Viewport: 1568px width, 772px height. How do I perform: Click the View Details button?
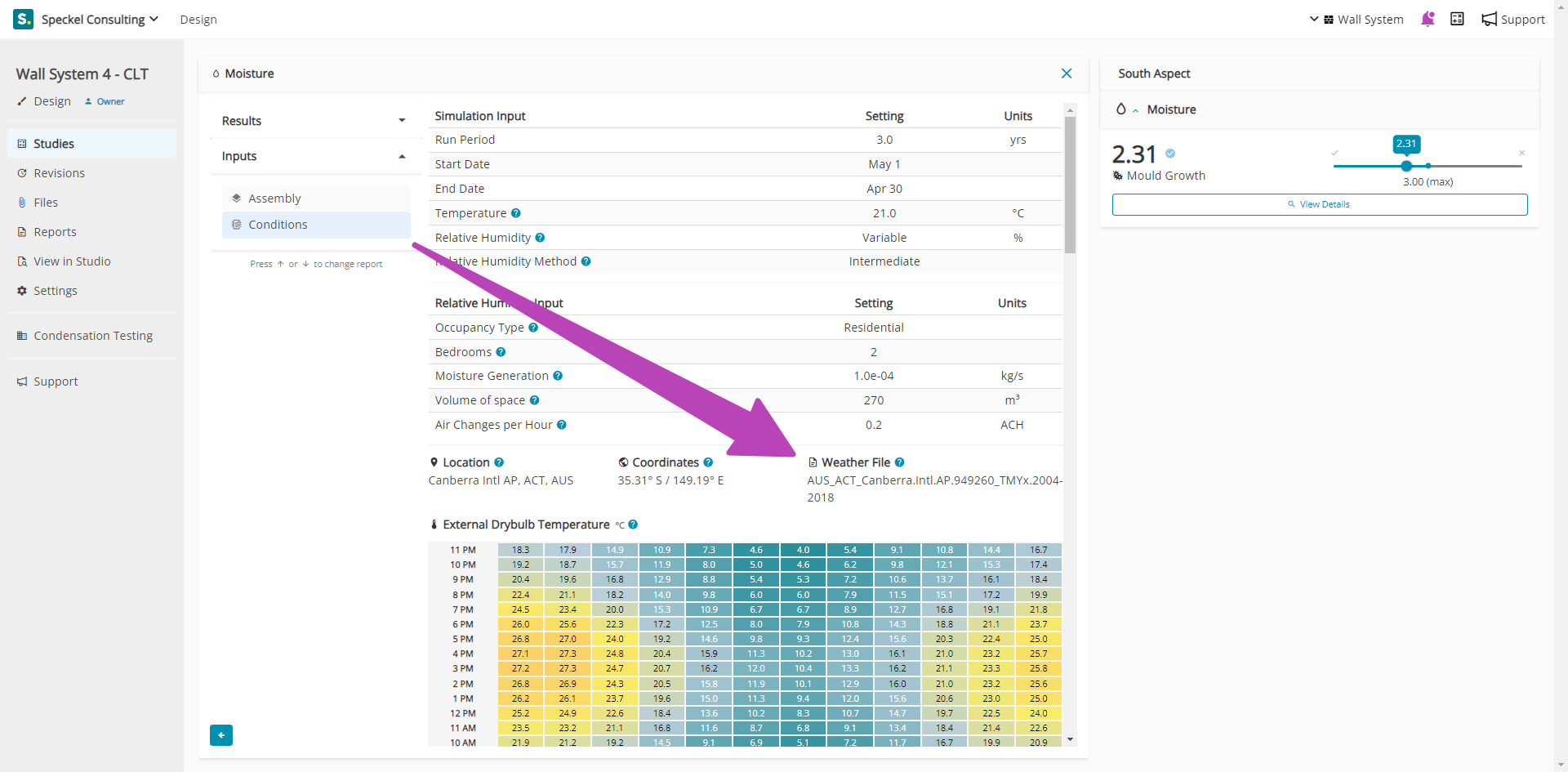[x=1319, y=204]
